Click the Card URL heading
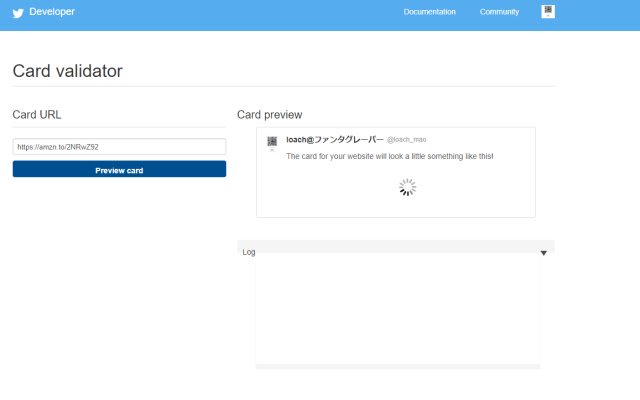 37,115
